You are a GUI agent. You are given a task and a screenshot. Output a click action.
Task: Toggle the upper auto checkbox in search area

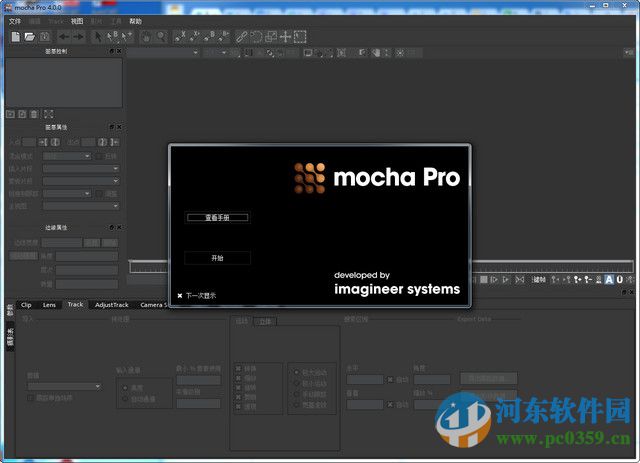[390, 380]
